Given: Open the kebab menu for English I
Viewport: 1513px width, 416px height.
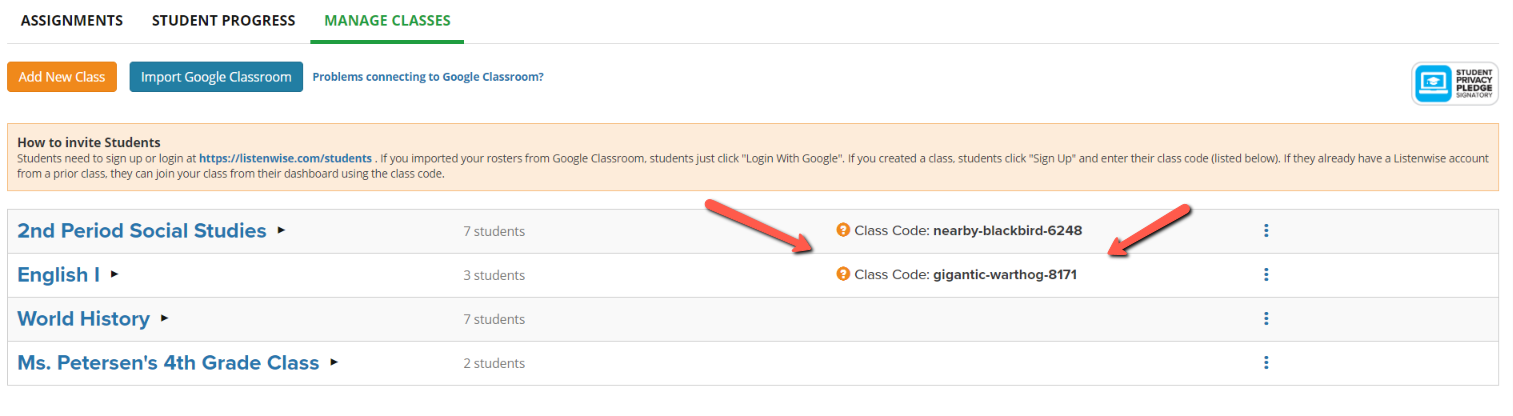Looking at the screenshot, I should point(1266,275).
